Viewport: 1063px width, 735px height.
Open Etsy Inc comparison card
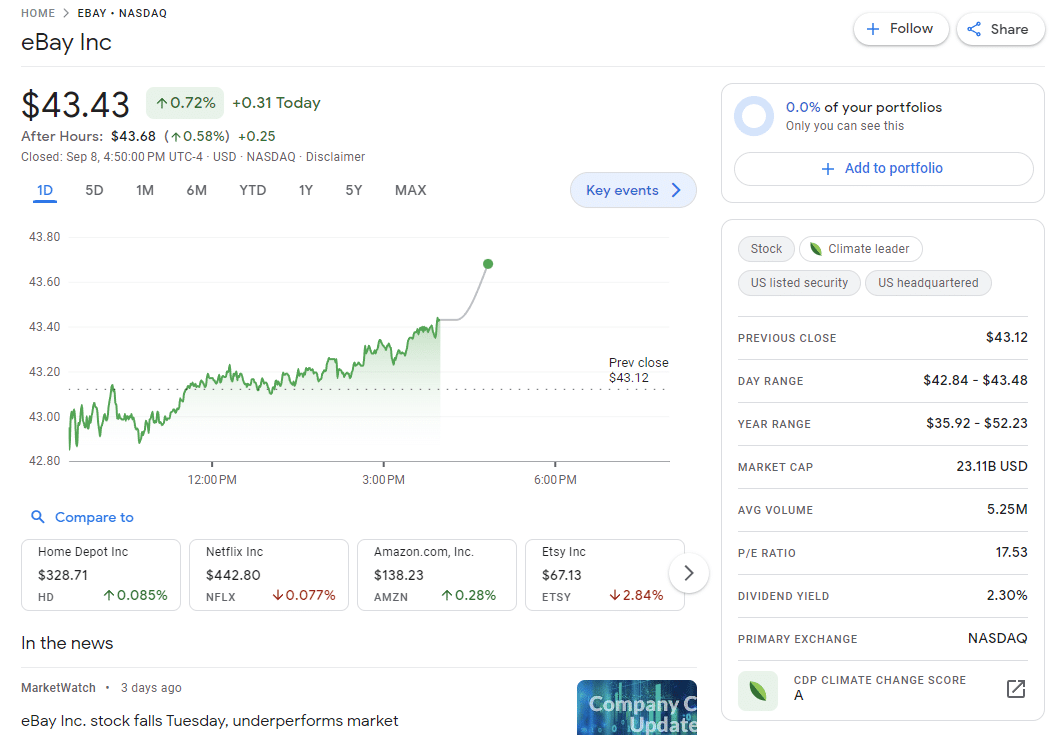point(605,575)
